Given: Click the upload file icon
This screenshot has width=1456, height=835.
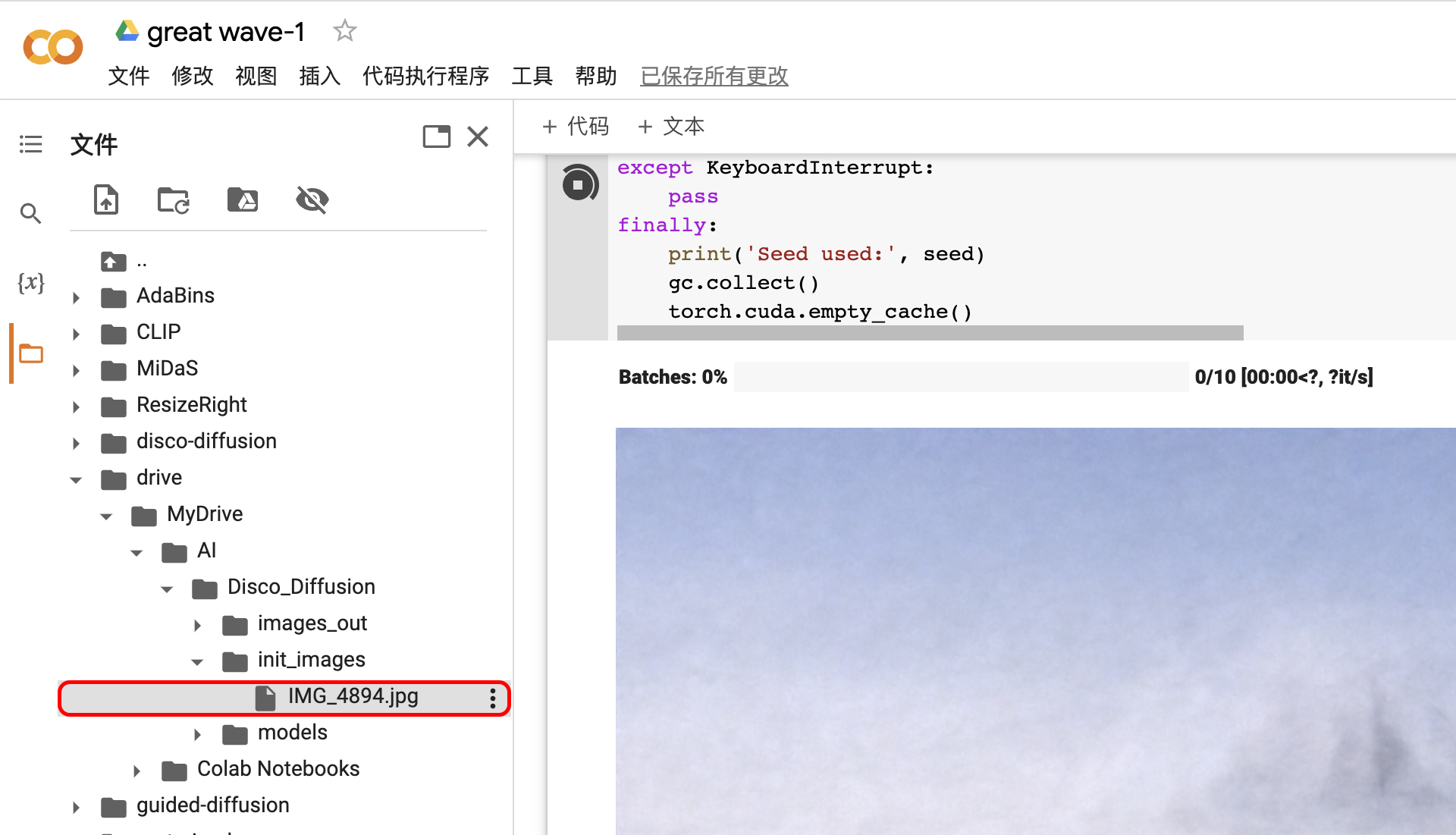Looking at the screenshot, I should tap(106, 200).
